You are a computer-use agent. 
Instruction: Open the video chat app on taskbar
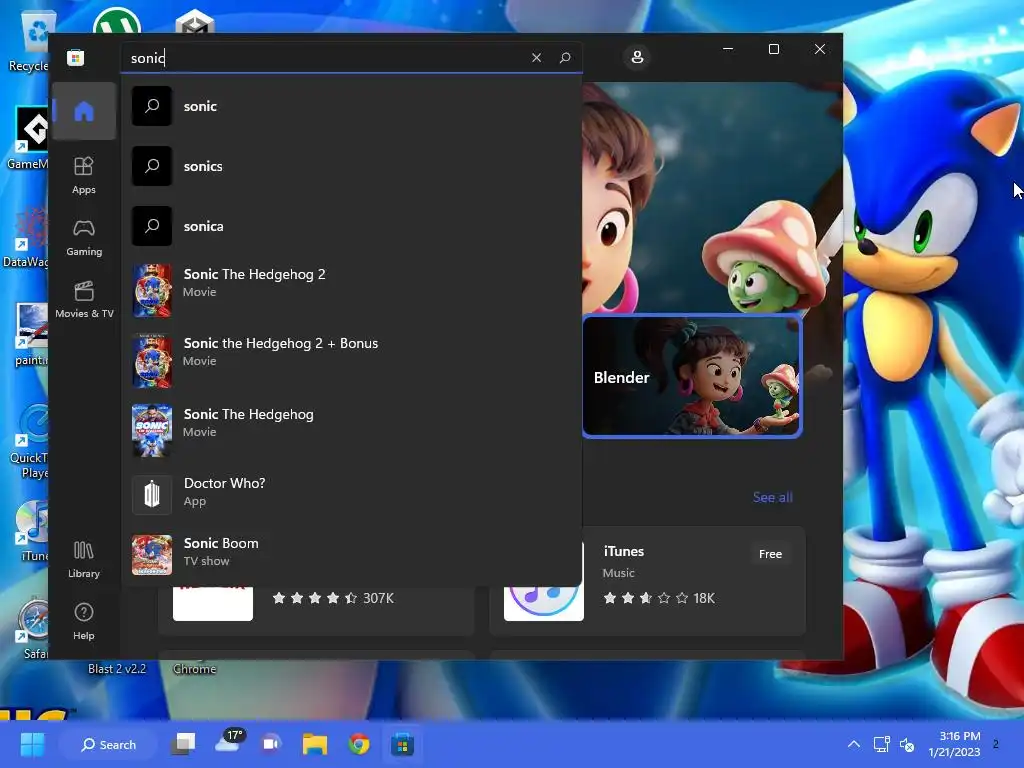click(271, 744)
